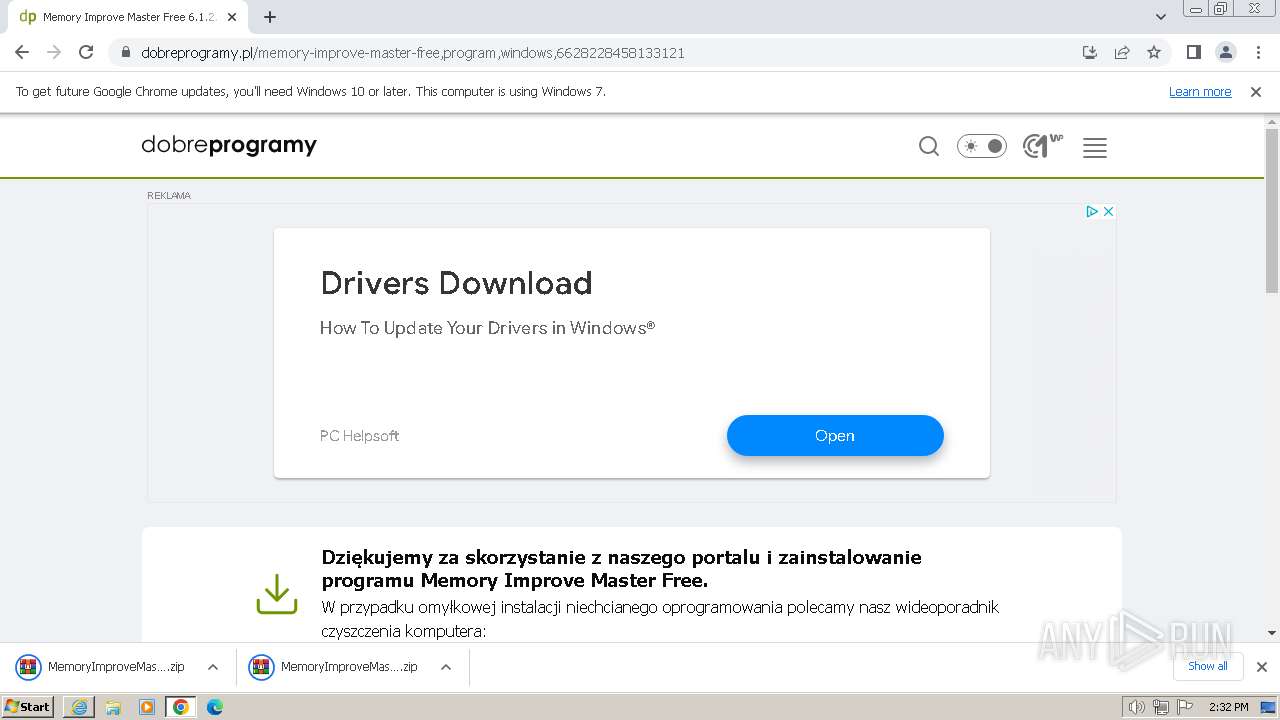Open the media player taskbar icon
The width and height of the screenshot is (1280, 720).
click(147, 707)
